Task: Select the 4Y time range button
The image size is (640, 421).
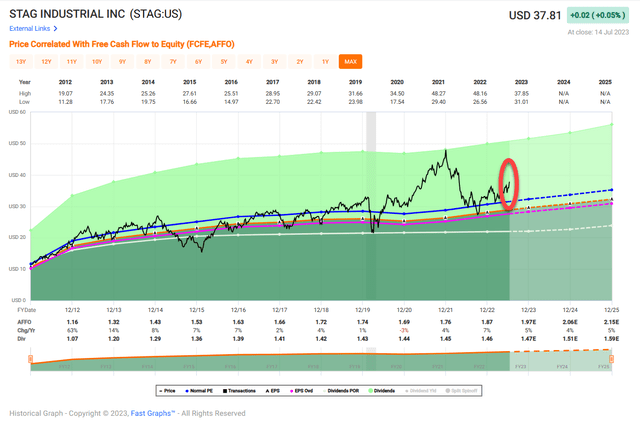Action: click(x=249, y=62)
